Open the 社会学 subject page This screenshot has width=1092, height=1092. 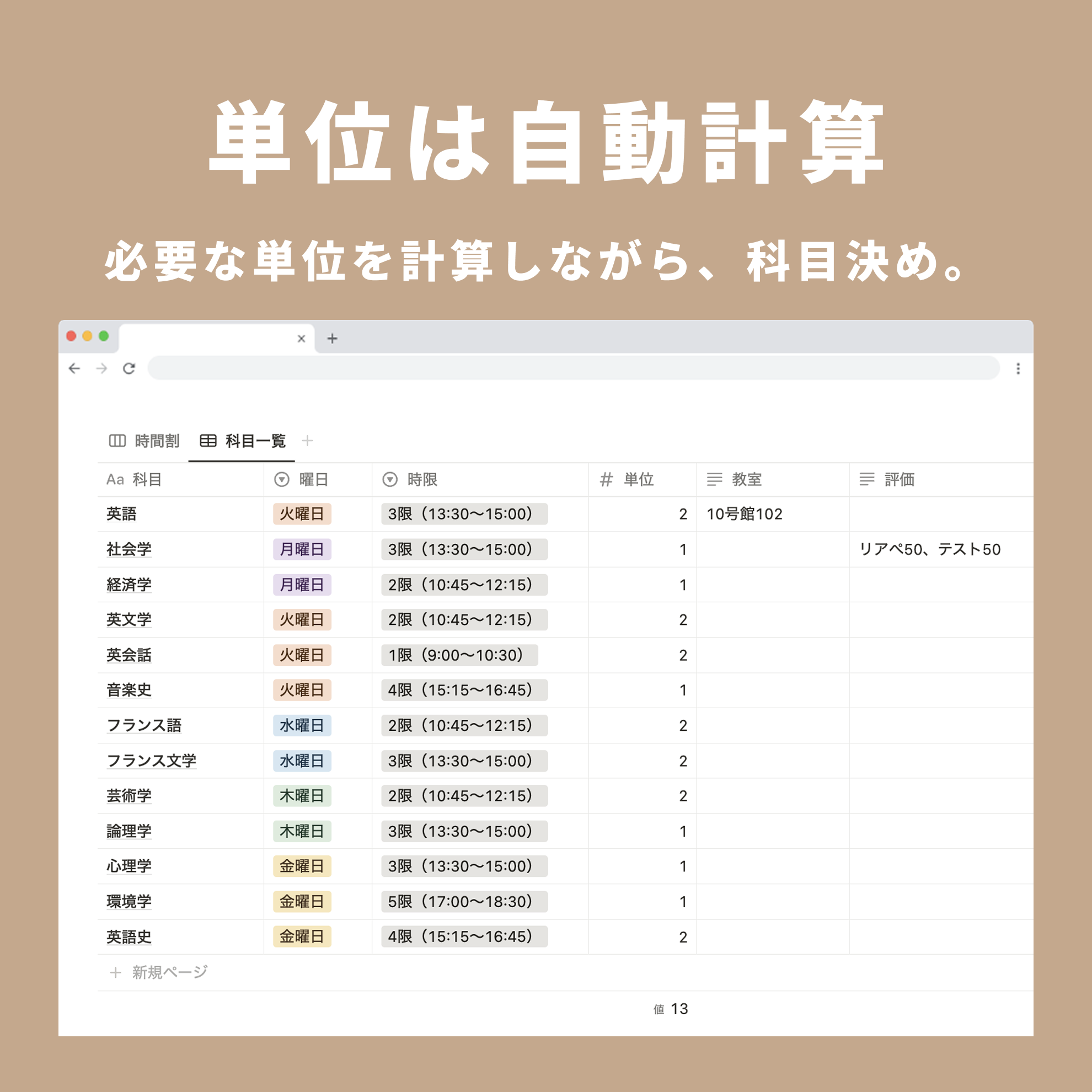(129, 549)
